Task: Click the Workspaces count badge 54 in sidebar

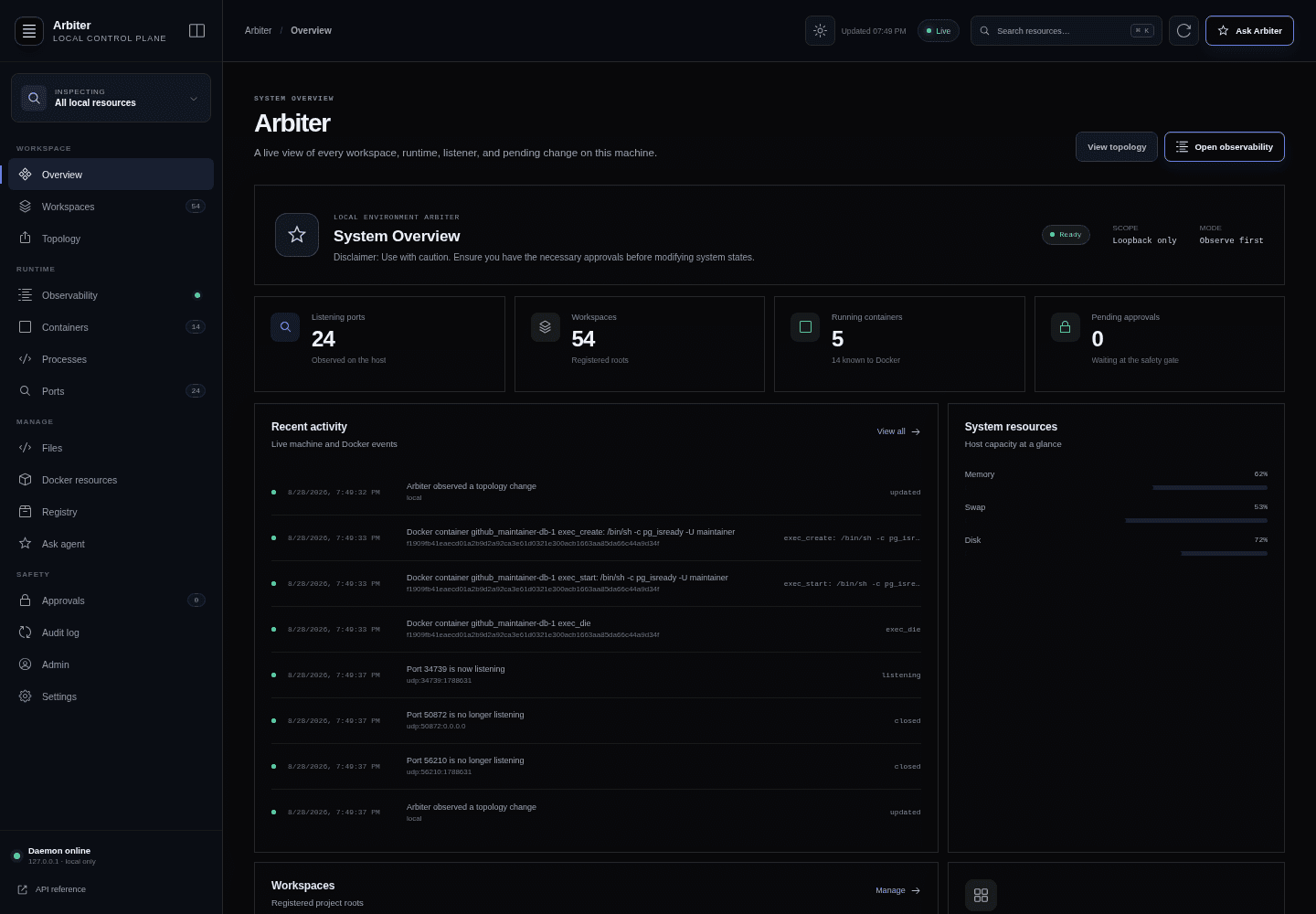Action: (x=196, y=207)
